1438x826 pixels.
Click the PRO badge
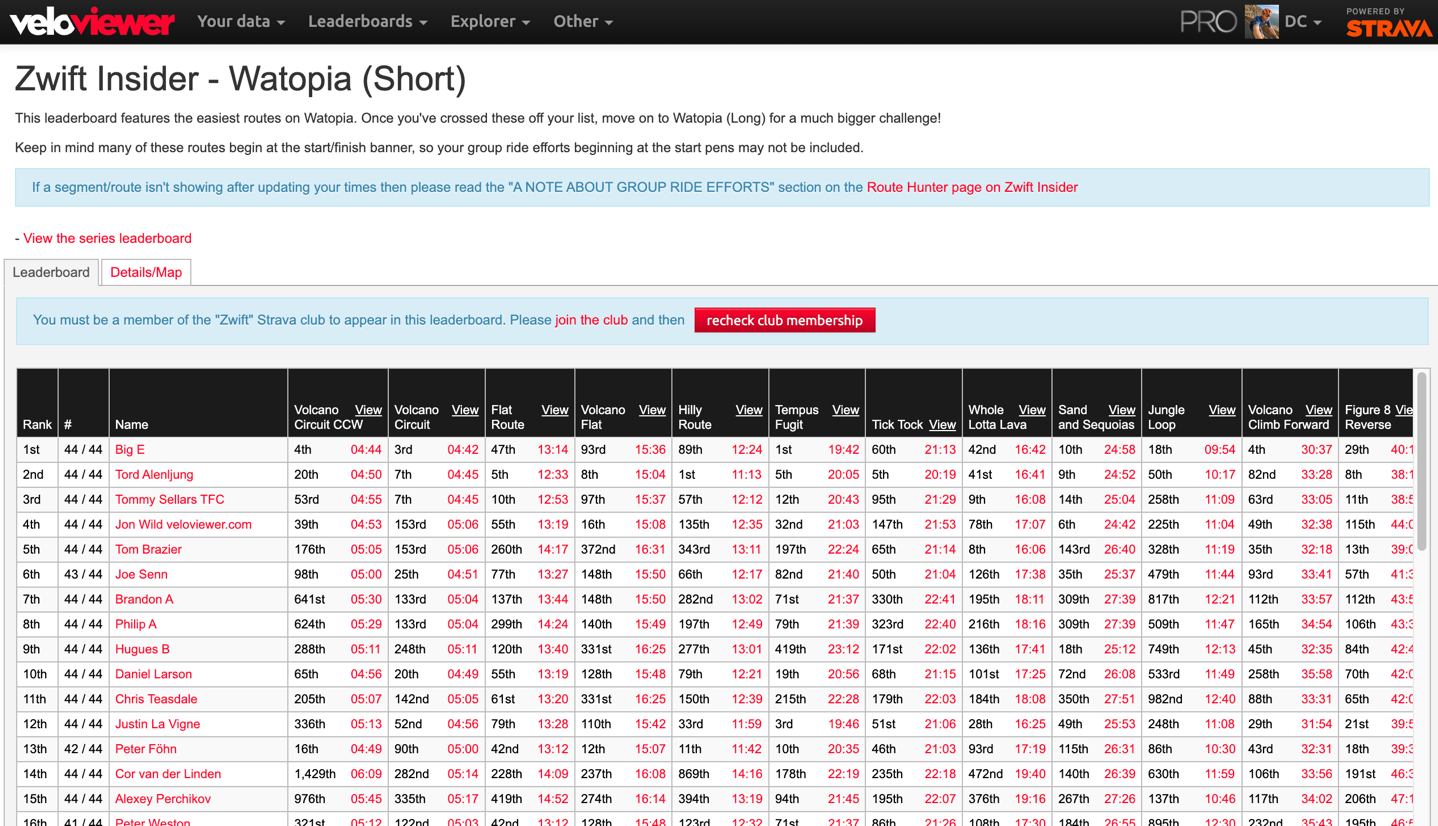pyautogui.click(x=1207, y=22)
